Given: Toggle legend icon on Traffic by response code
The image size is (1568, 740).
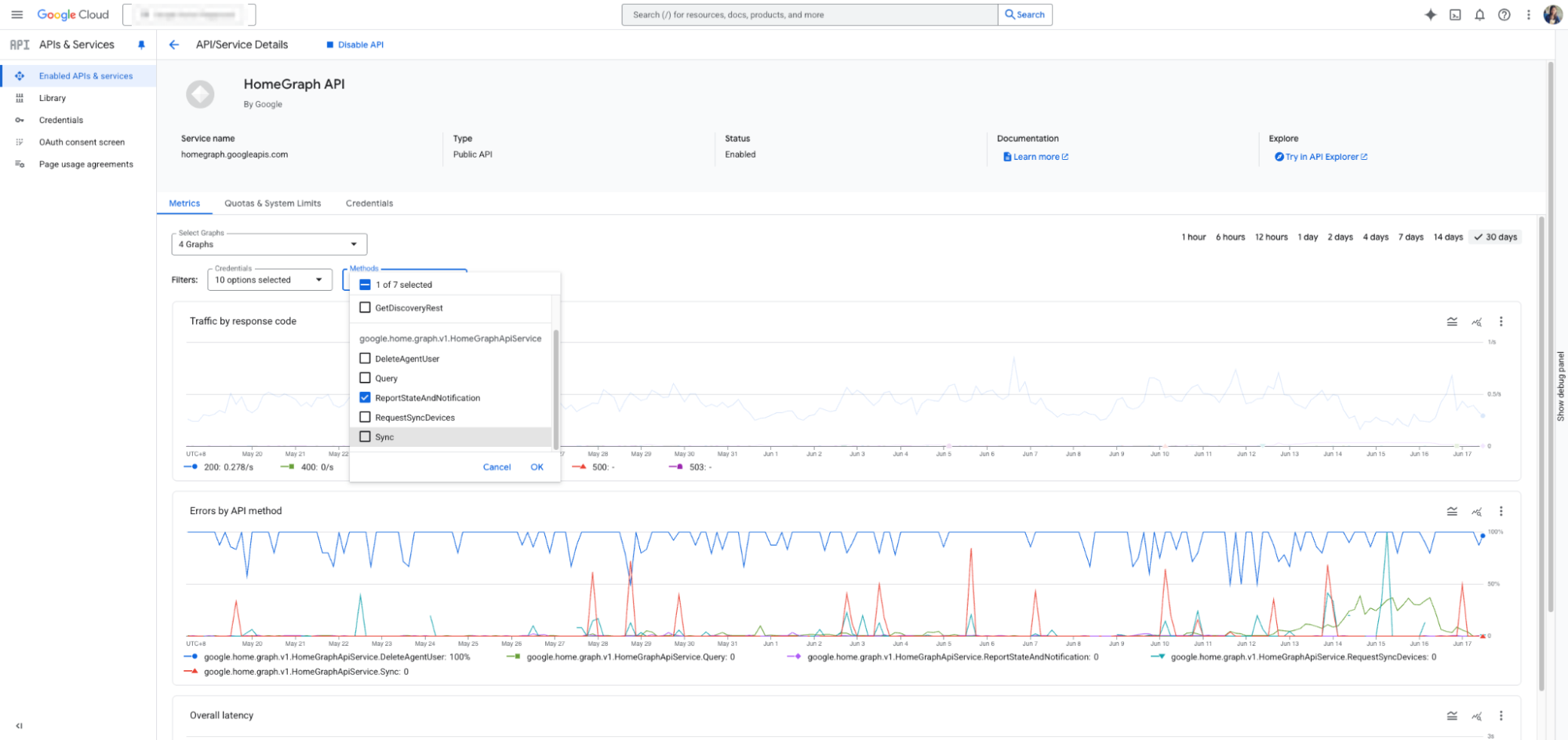Looking at the screenshot, I should (1452, 321).
